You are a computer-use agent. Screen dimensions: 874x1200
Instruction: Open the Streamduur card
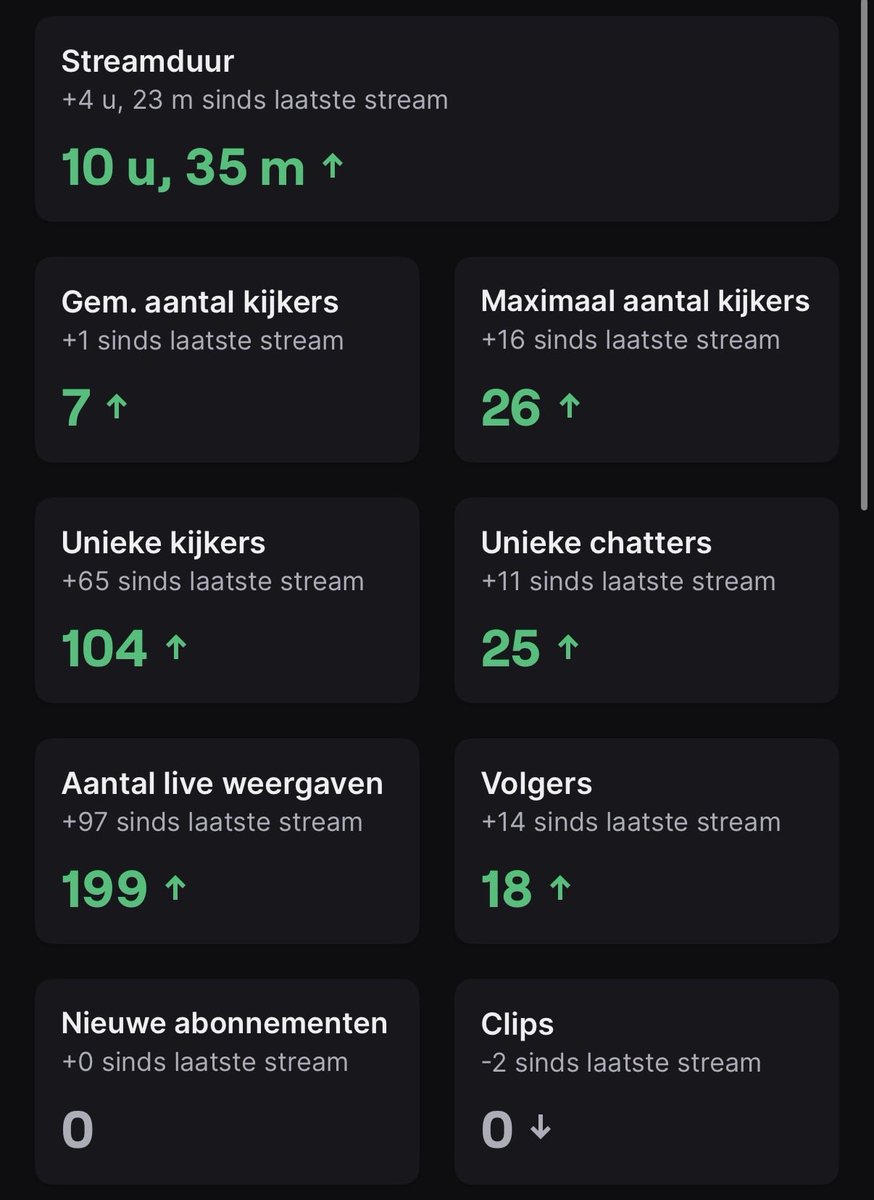point(437,119)
